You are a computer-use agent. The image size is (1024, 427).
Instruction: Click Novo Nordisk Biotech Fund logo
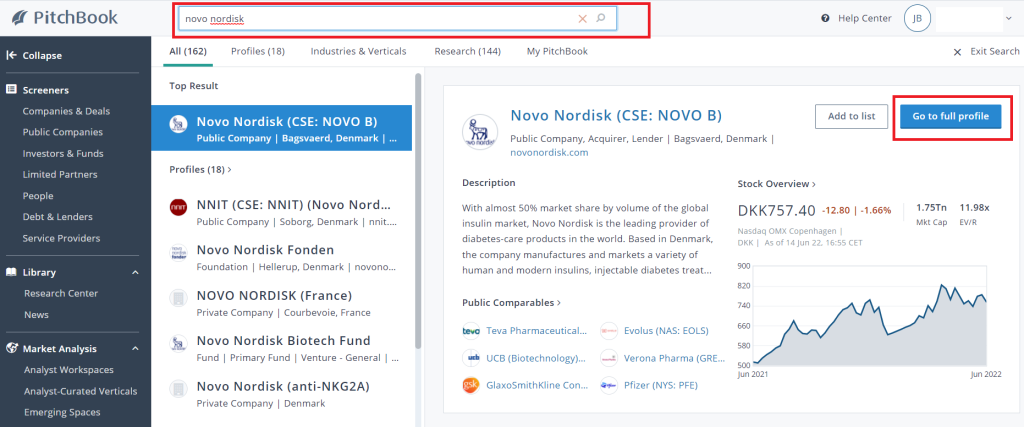(178, 343)
